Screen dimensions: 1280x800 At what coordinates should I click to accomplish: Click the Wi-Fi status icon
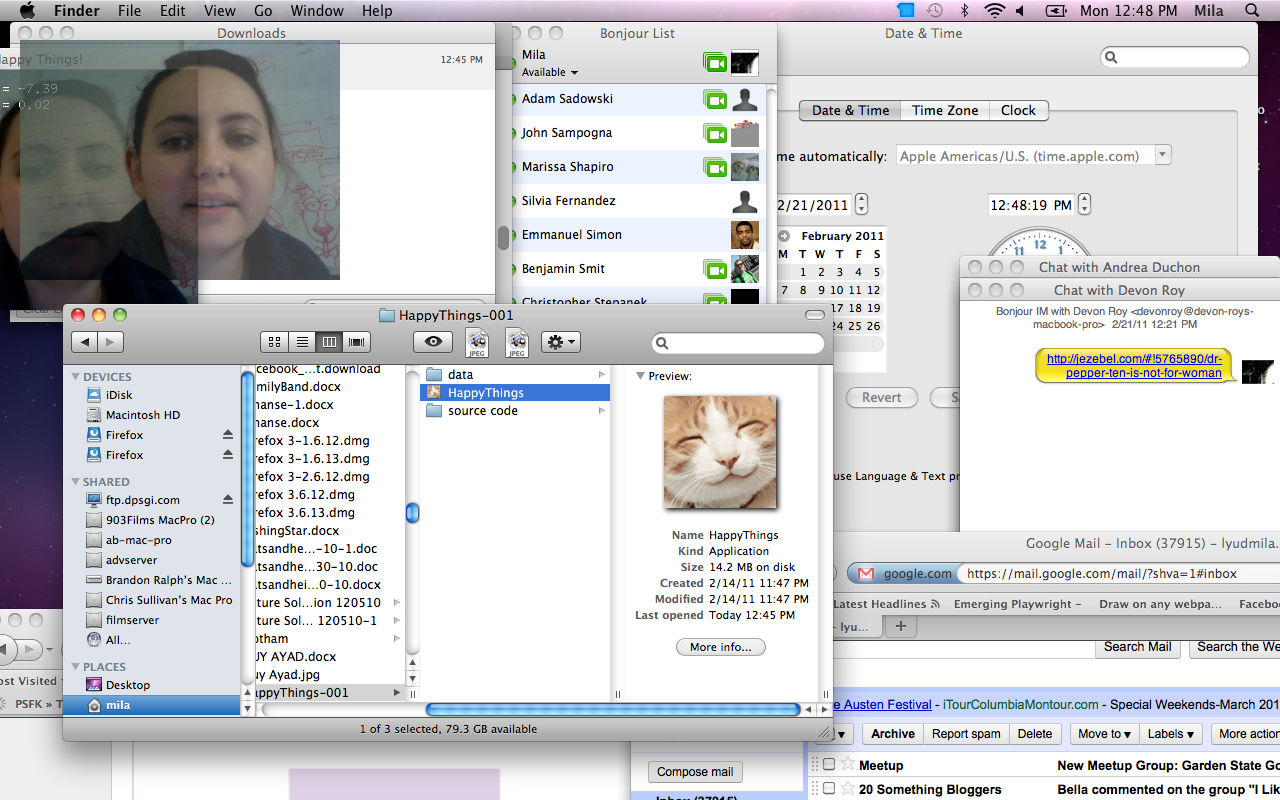(x=993, y=11)
